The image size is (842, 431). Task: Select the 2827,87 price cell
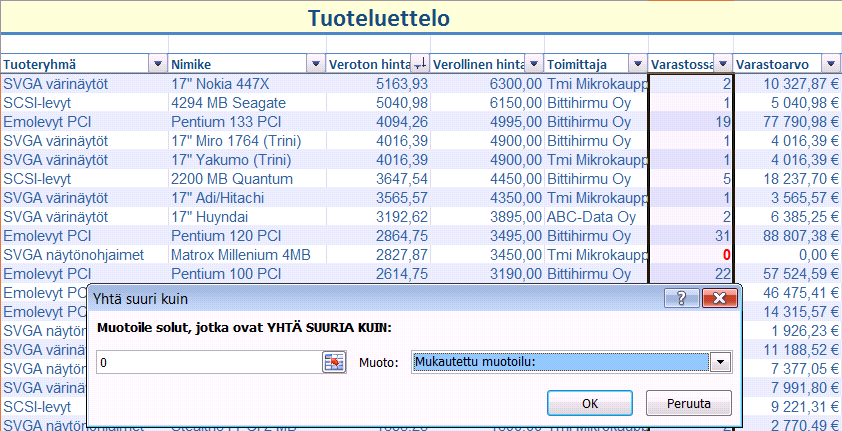point(379,255)
